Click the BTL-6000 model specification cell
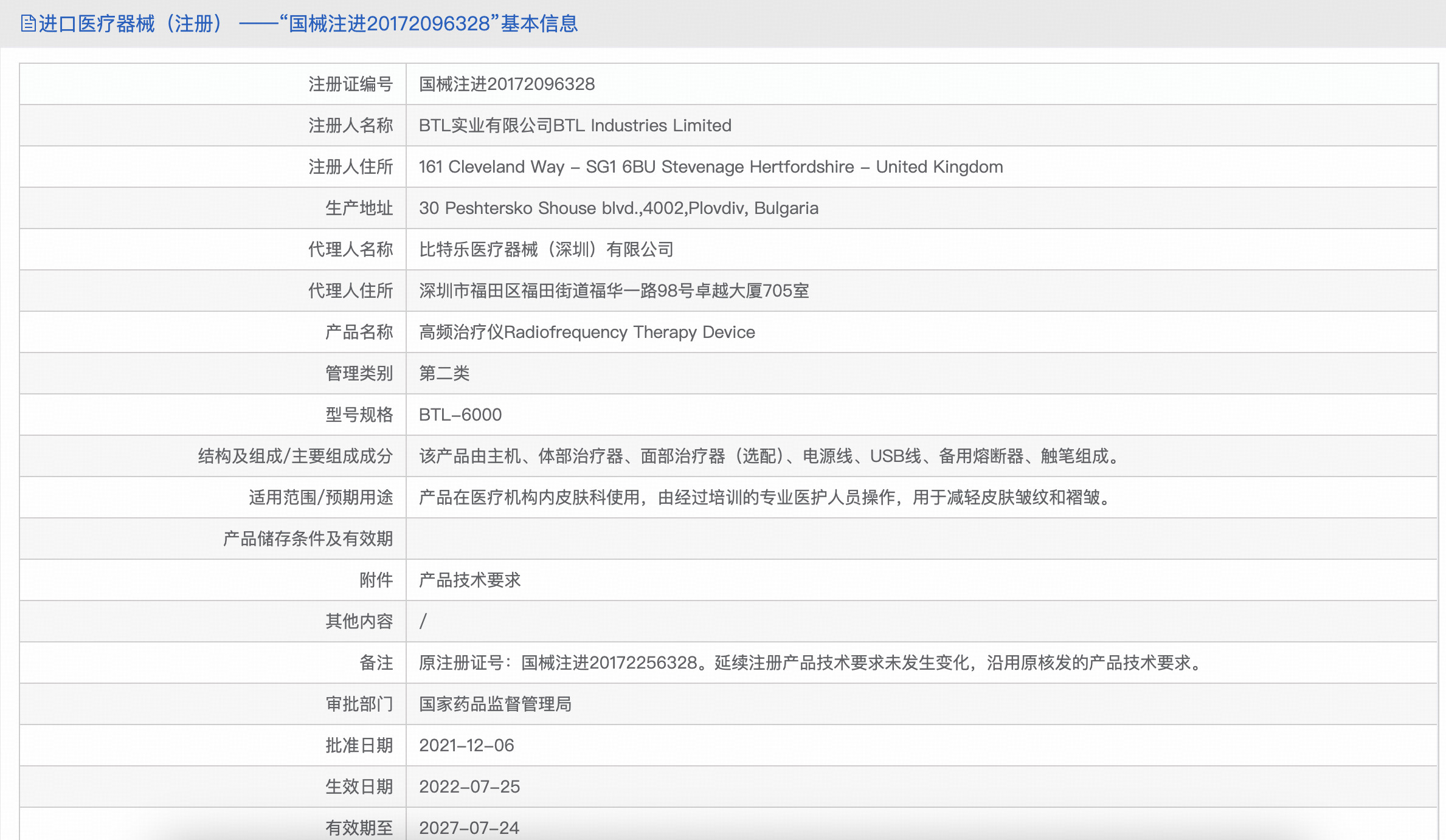The height and width of the screenshot is (840, 1446). tap(460, 415)
